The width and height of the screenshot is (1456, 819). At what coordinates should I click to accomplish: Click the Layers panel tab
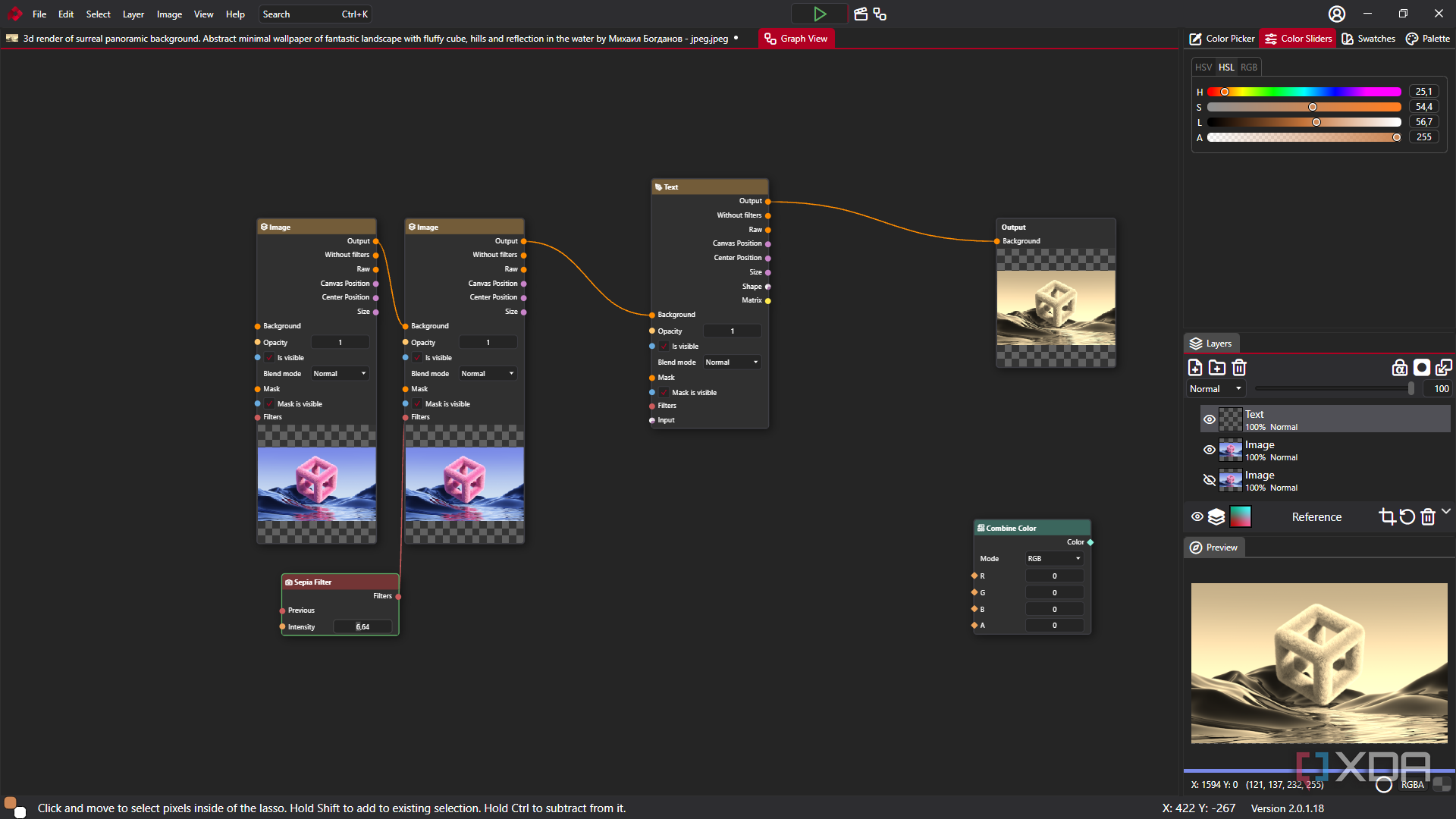[x=1211, y=344]
